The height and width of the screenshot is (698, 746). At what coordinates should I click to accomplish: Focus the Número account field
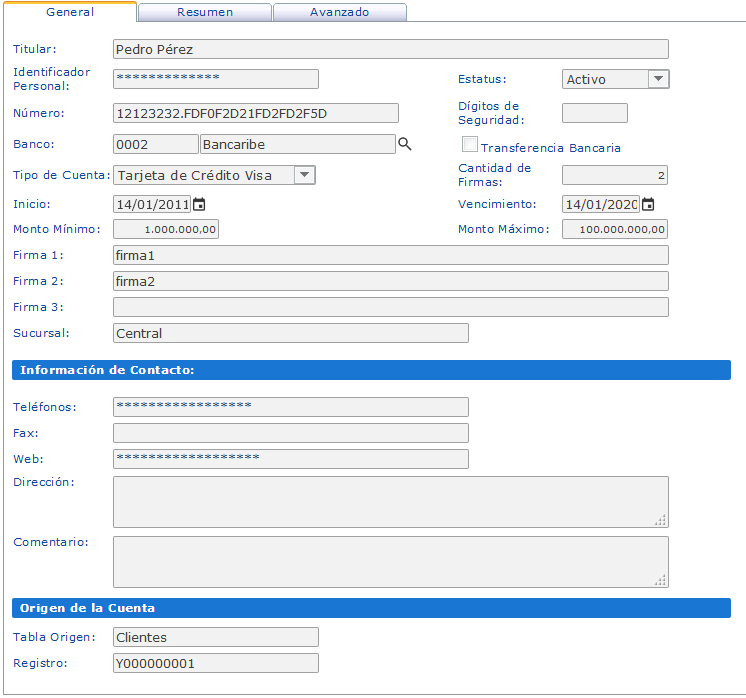[x=256, y=114]
